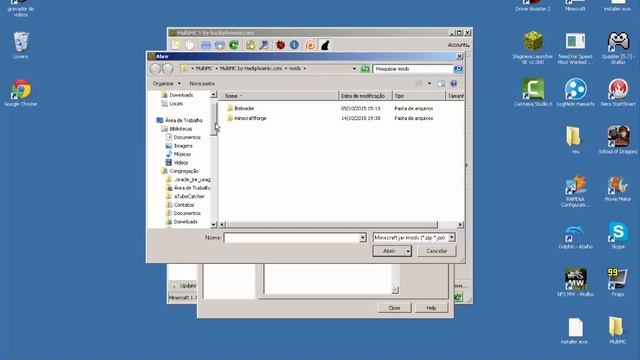Click the blue Help icon in Abrir toolbar
The image size is (640, 360).
pos(453,83)
